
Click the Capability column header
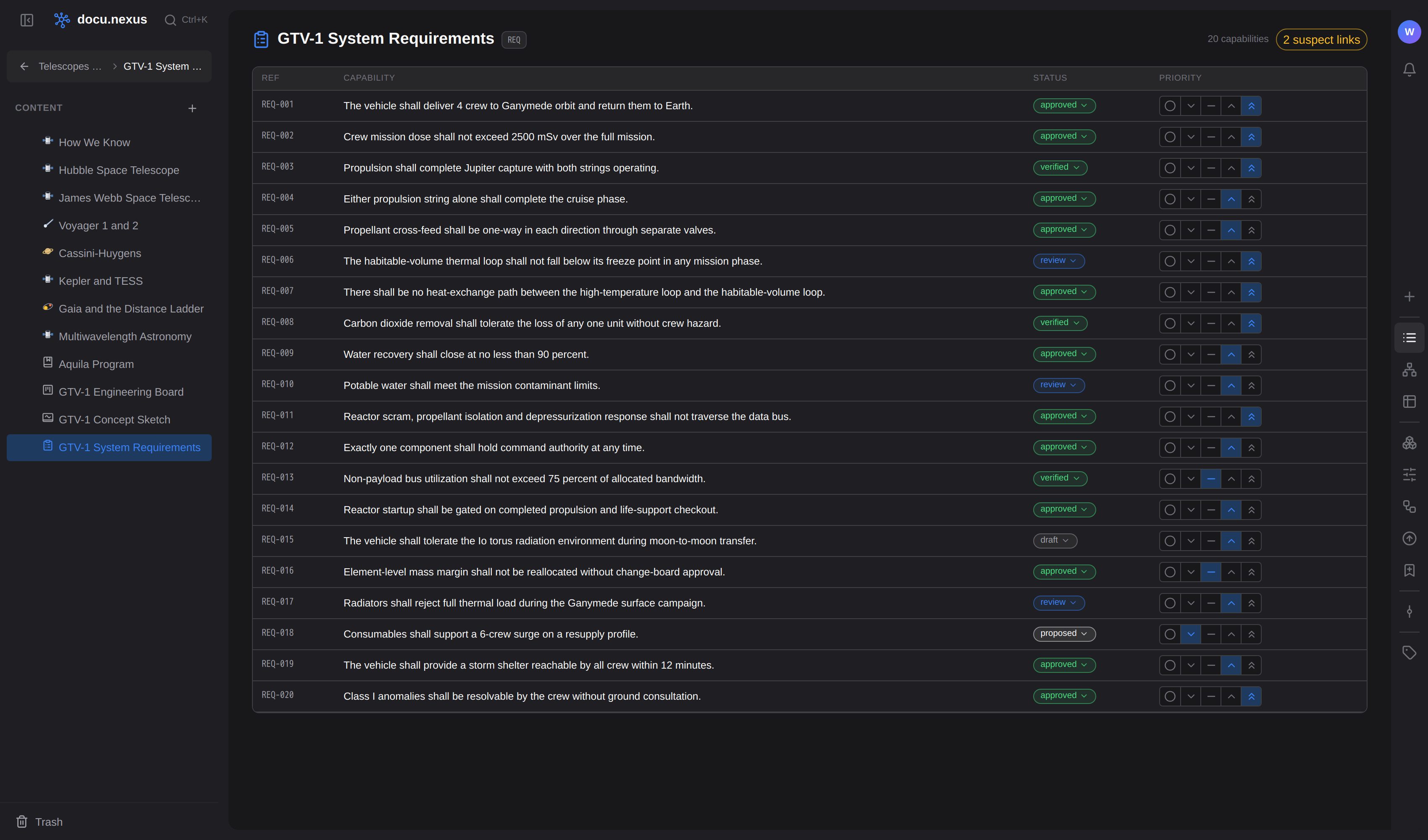pos(369,78)
